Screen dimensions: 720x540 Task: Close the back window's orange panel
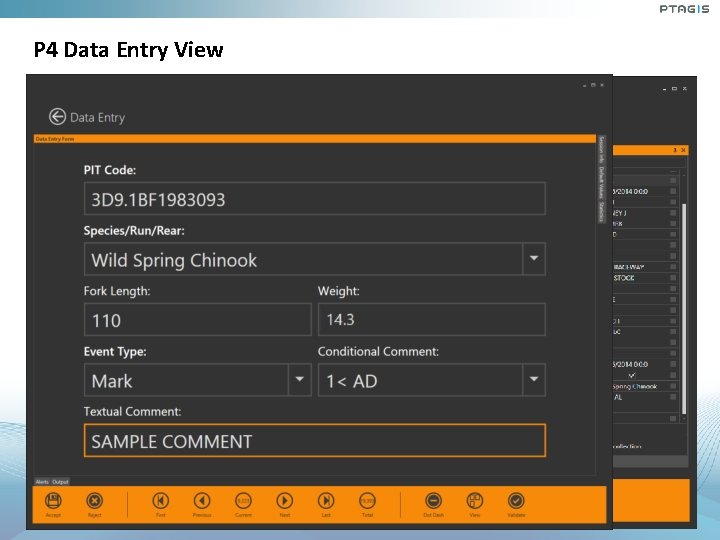point(683,150)
